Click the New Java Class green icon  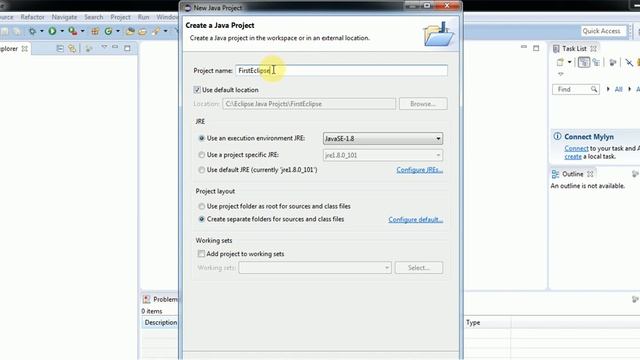tap(108, 31)
